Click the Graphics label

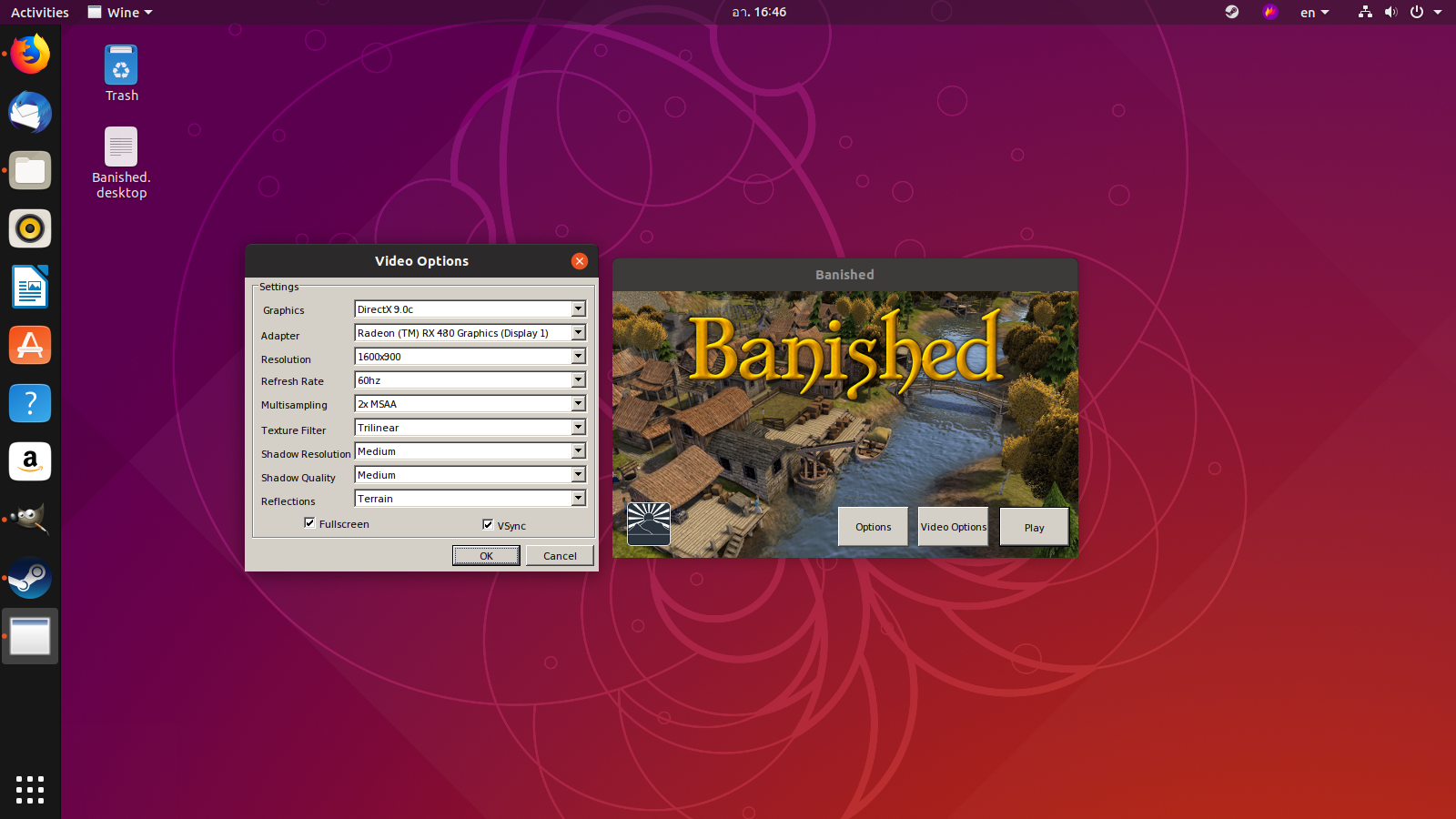(x=284, y=310)
